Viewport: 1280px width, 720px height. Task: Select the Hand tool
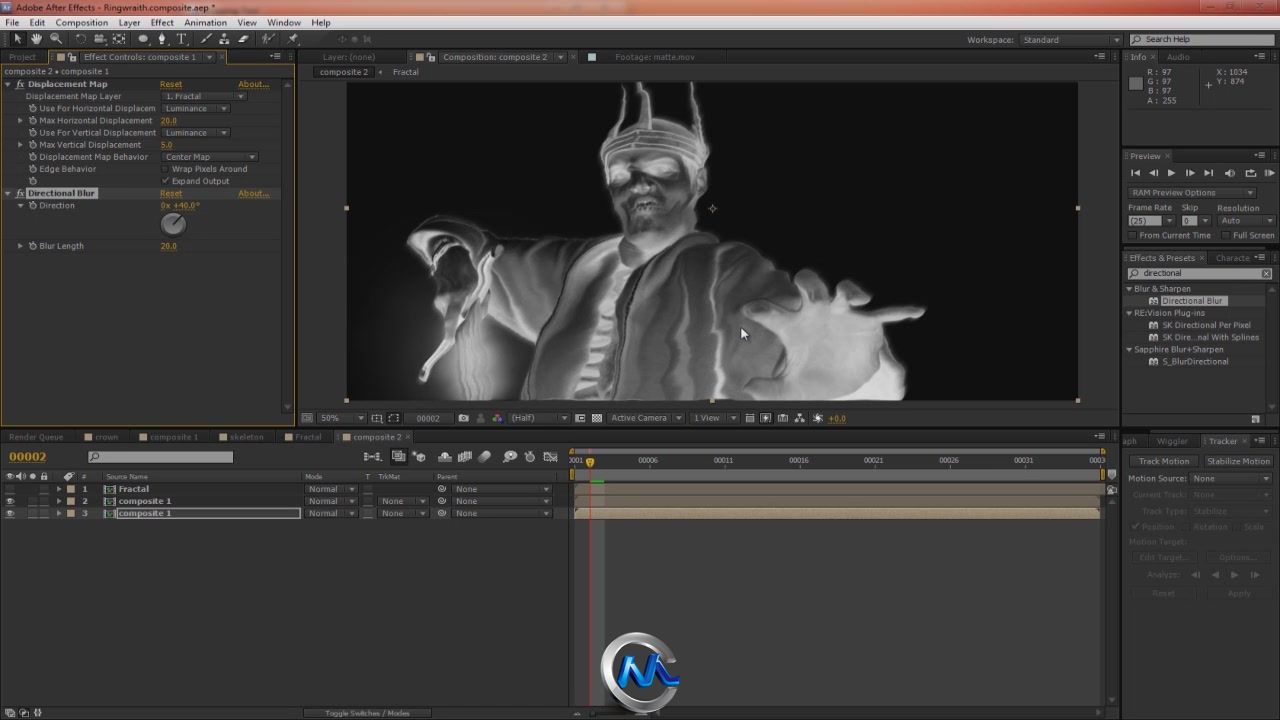[x=36, y=39]
